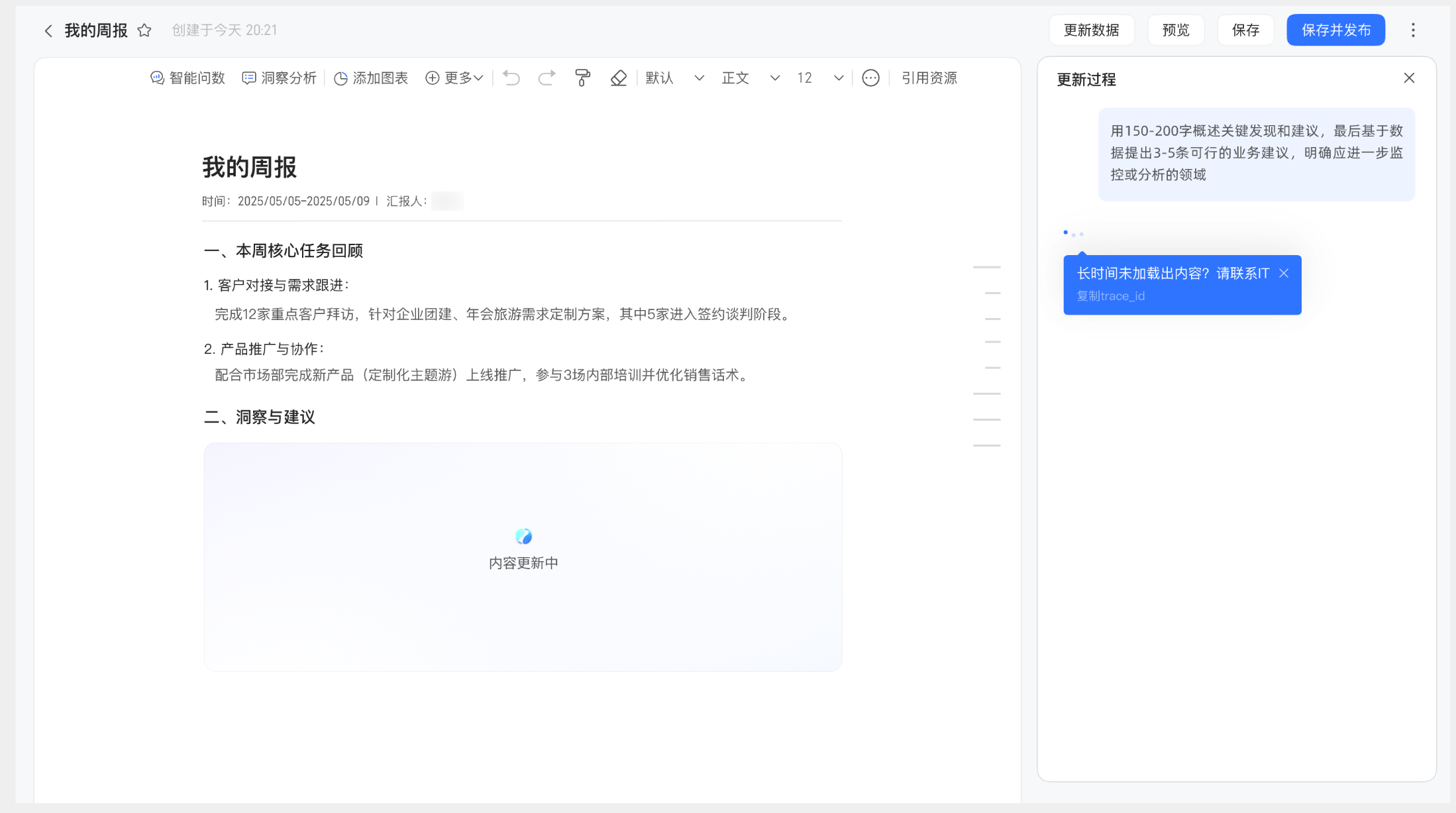Screen dimensions: 1456x813
Task: Click 添加图表 to add a chart
Action: tap(371, 78)
